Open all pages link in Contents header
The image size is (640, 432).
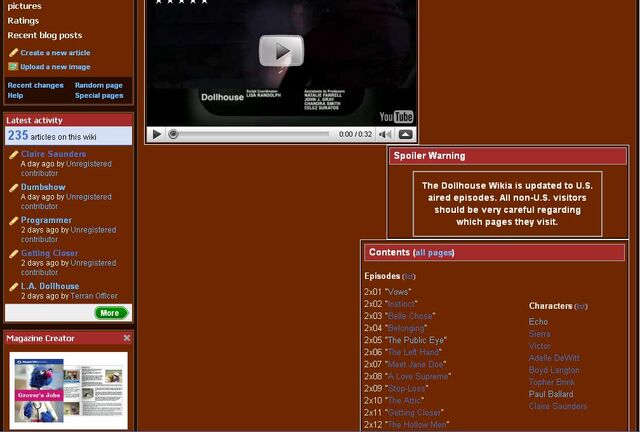[x=433, y=253]
